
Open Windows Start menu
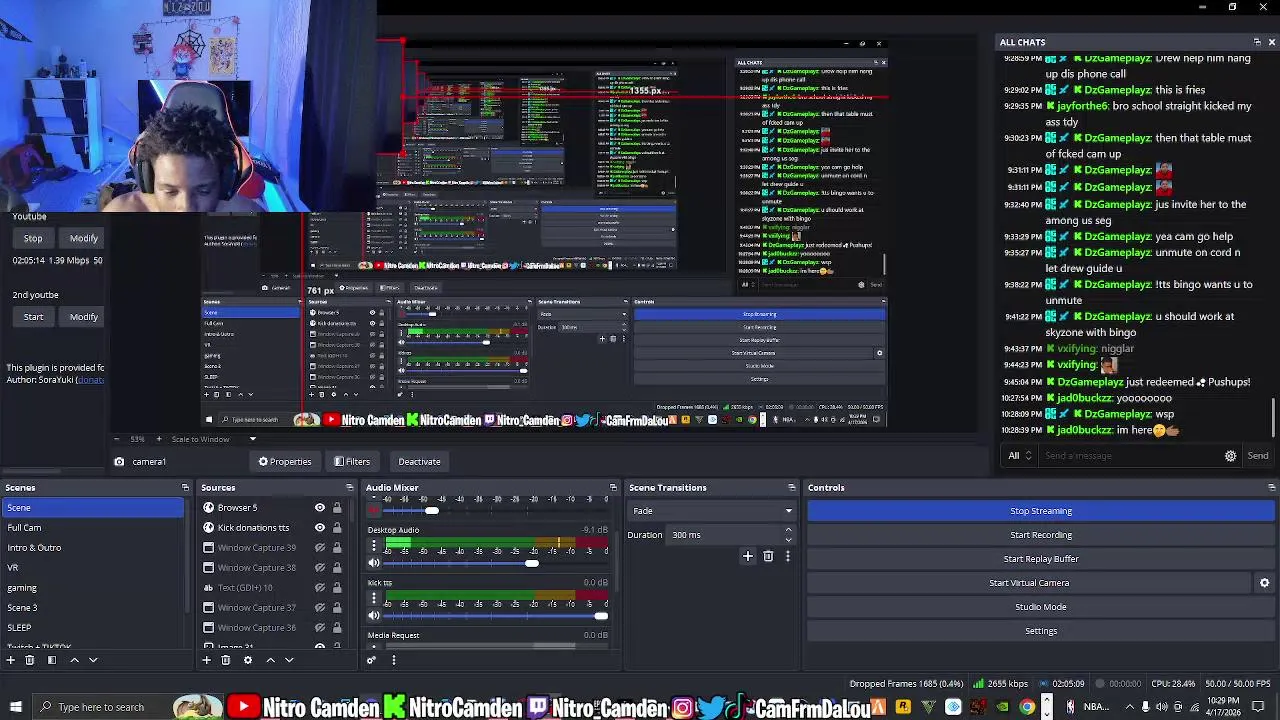tap(15, 707)
